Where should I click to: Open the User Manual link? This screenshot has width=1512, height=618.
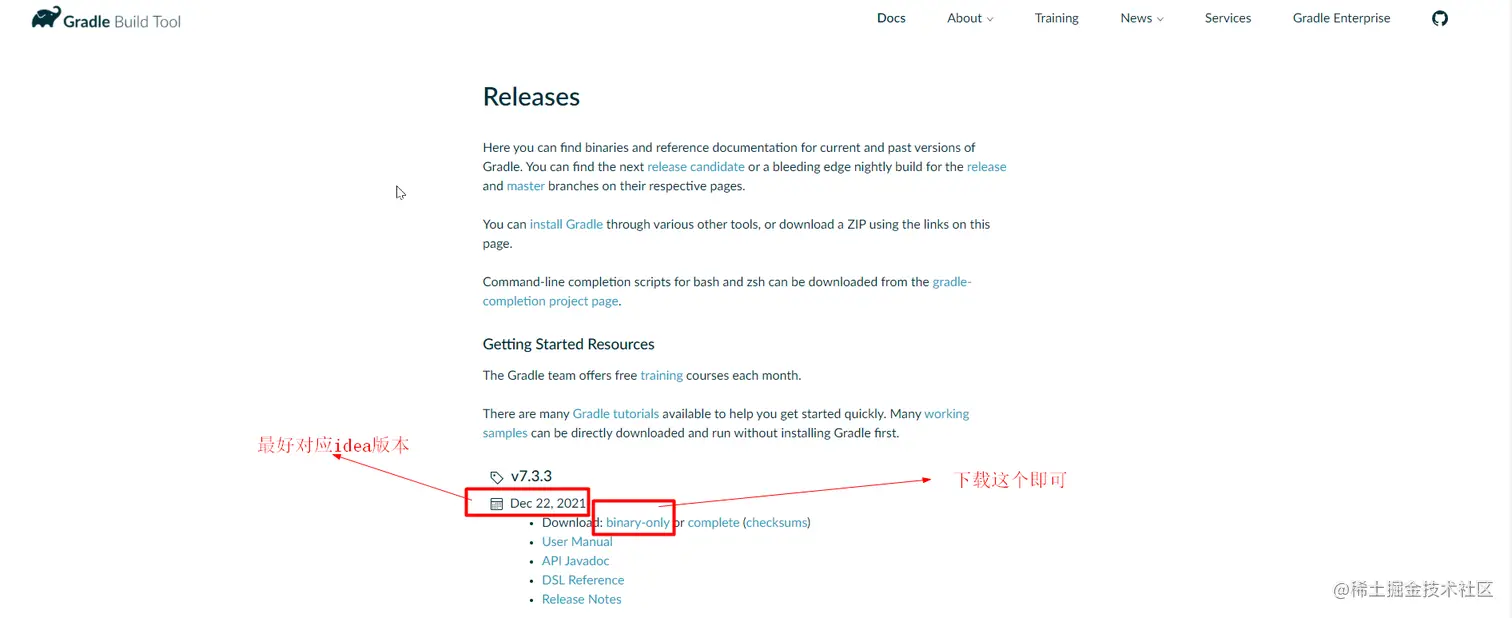point(577,542)
